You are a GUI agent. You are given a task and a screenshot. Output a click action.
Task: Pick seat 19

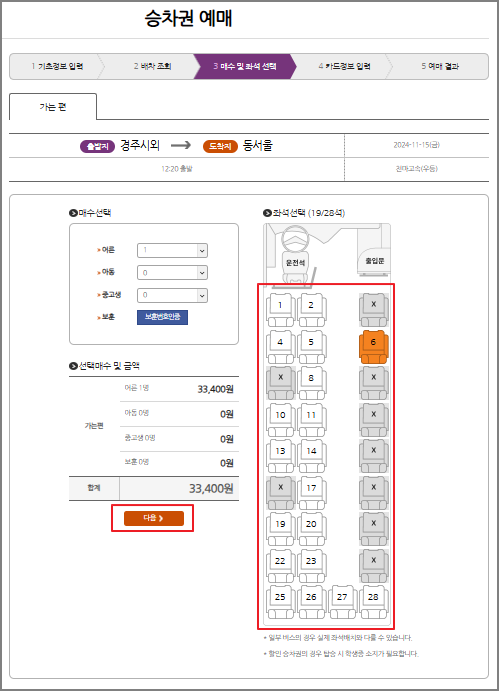(280, 529)
